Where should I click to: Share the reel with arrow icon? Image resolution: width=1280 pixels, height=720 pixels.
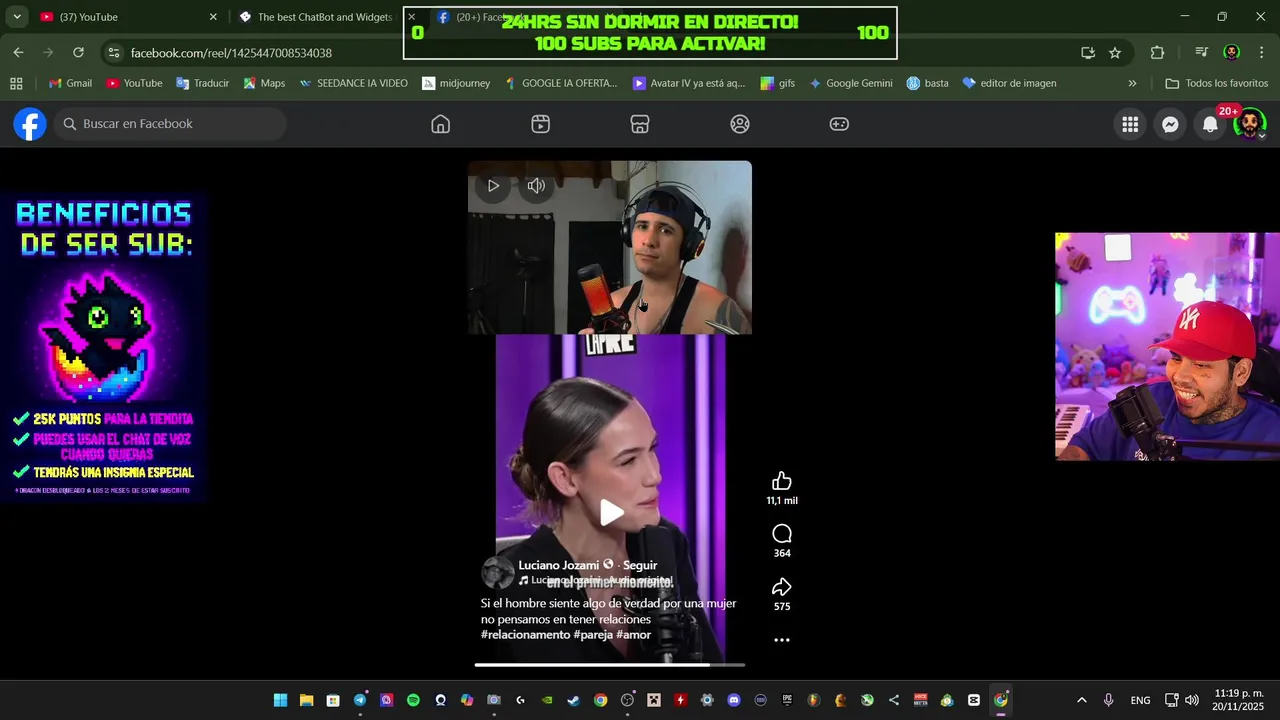pyautogui.click(x=782, y=587)
